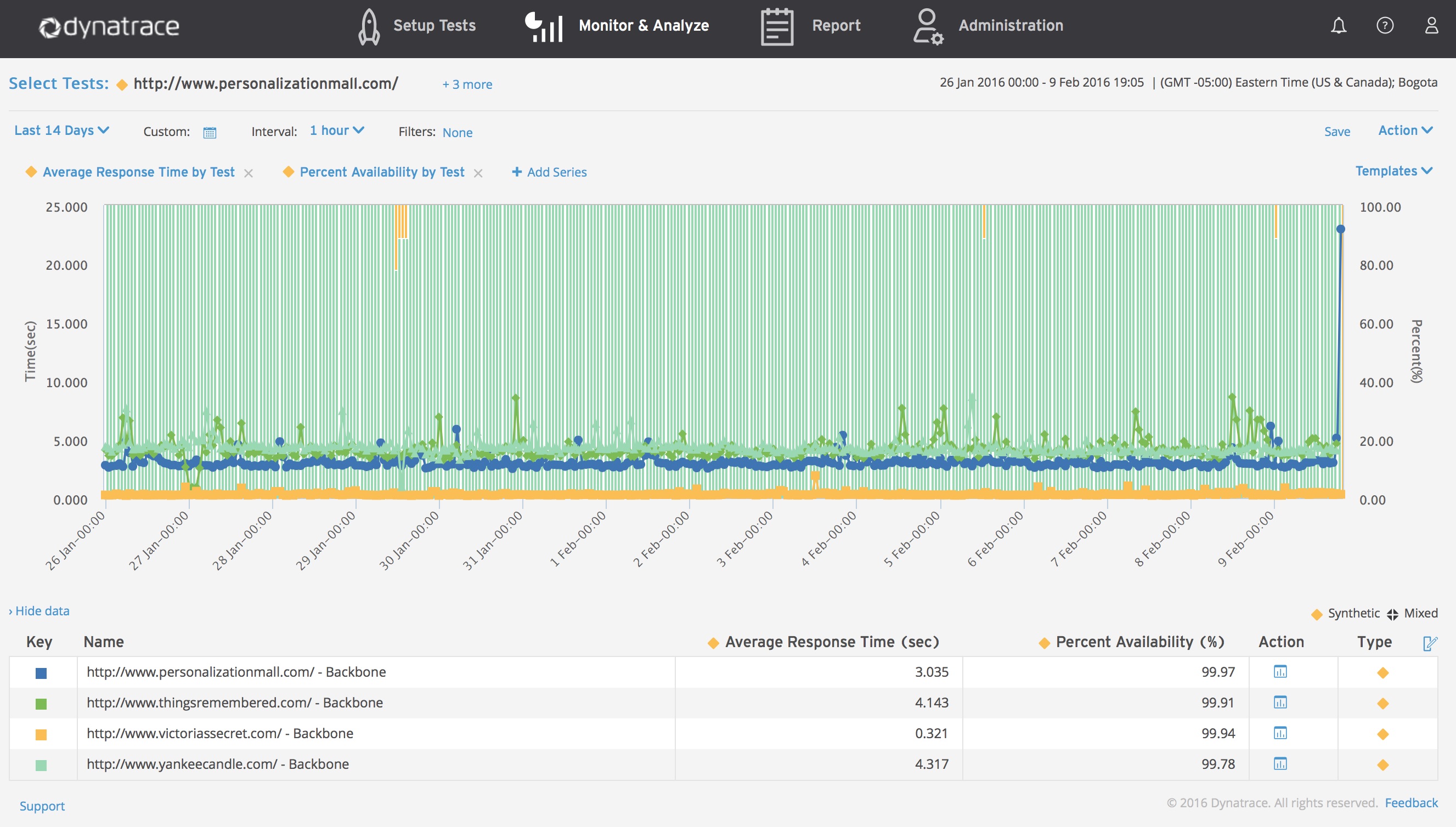This screenshot has height=827, width=1456.
Task: Remove Percent Availability series
Action: (478, 173)
